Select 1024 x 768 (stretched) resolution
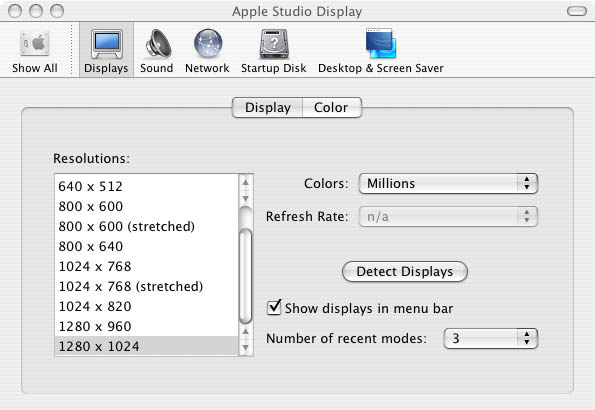Viewport: 595px width, 410px height. pyautogui.click(x=146, y=286)
